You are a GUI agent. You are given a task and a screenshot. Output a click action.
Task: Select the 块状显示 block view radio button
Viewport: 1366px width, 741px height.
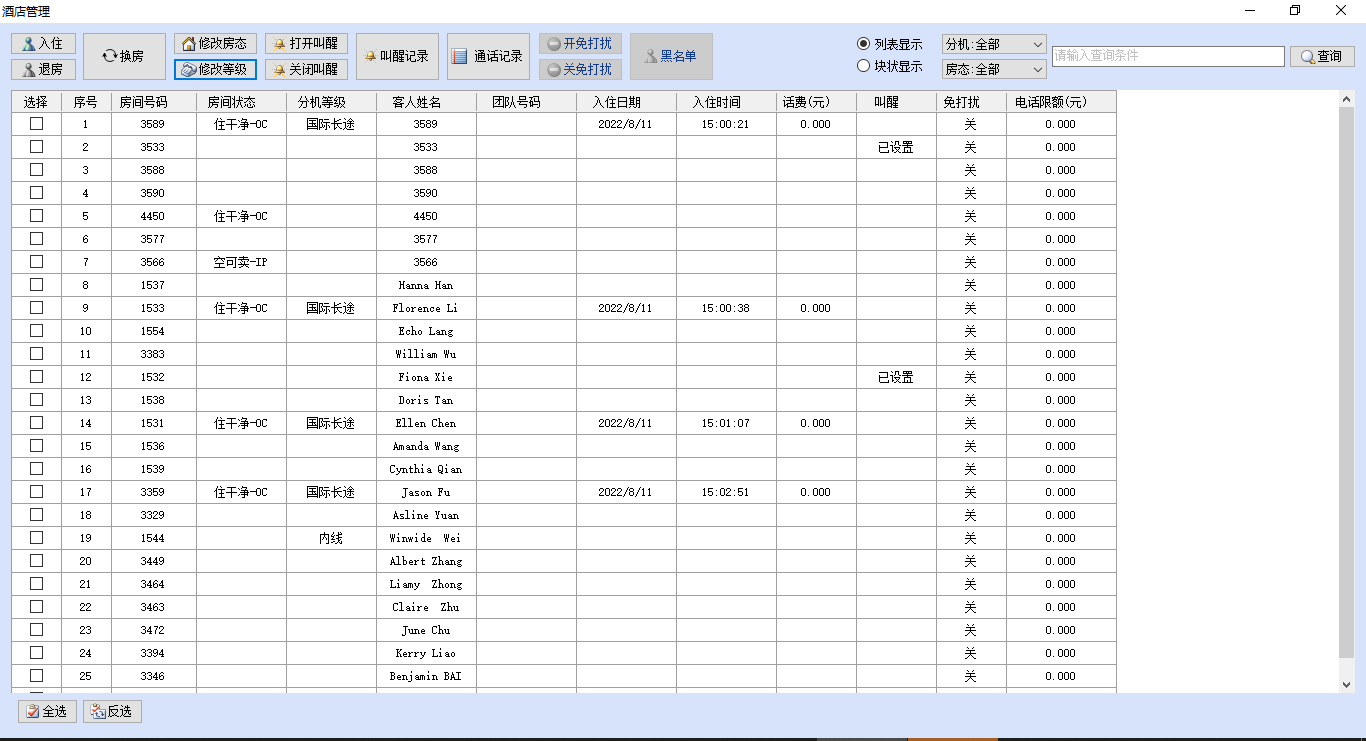pyautogui.click(x=864, y=66)
